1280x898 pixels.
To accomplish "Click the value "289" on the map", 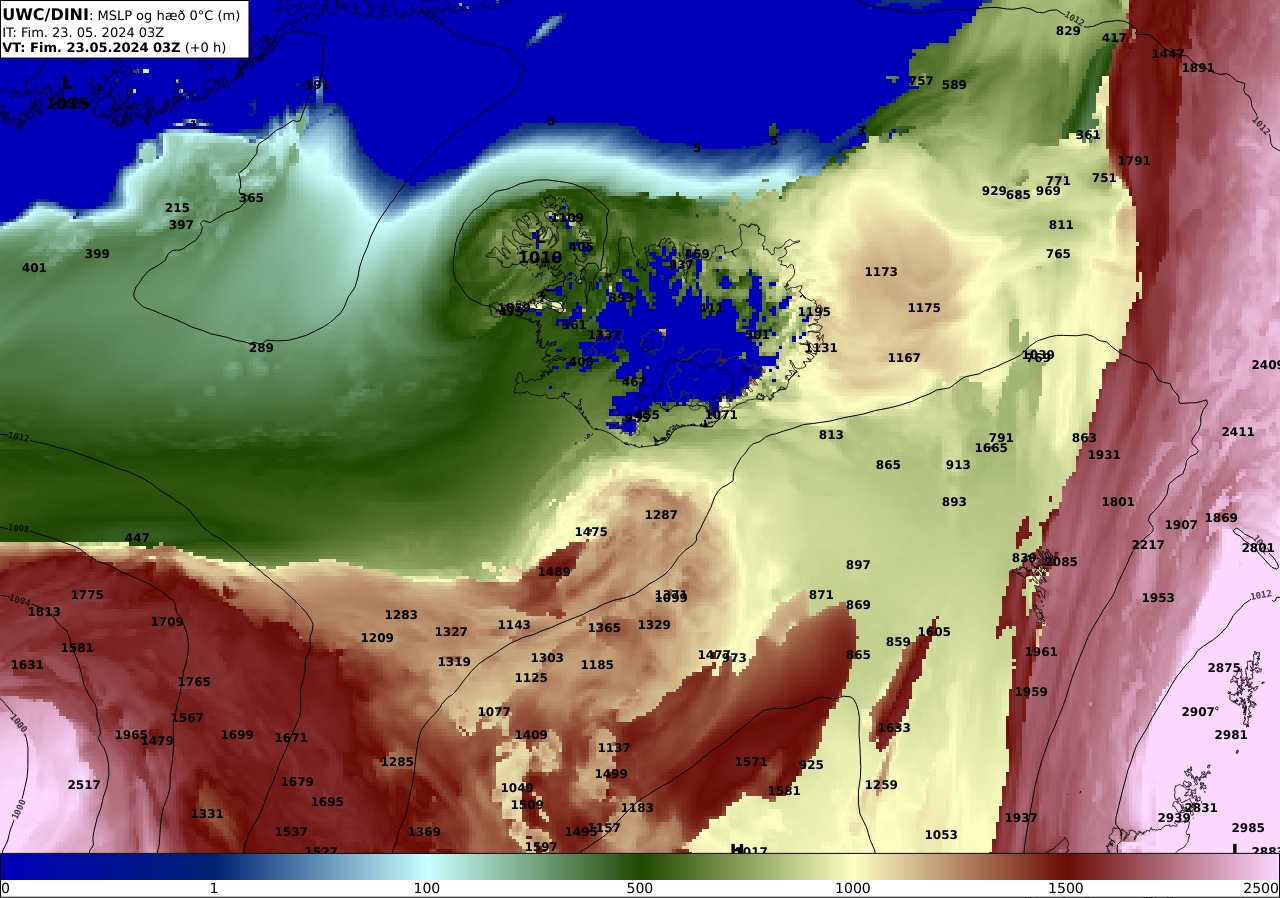I will [261, 348].
